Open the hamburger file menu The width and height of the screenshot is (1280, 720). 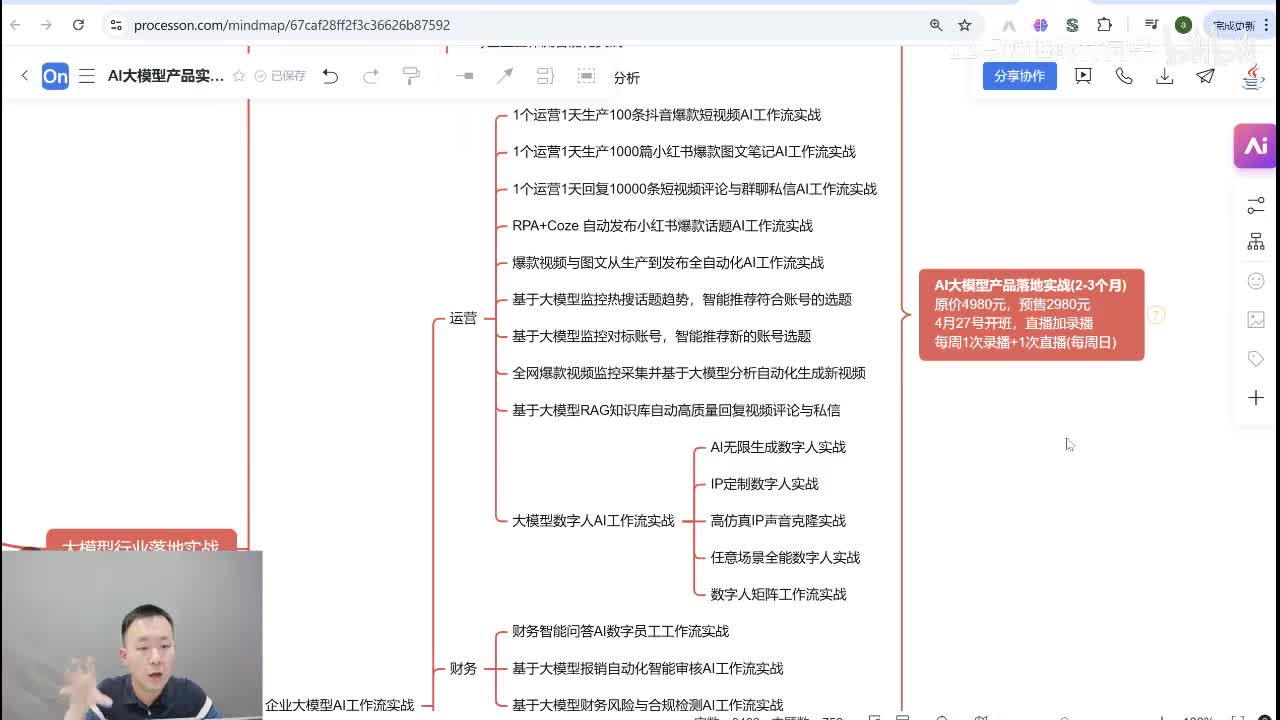87,76
